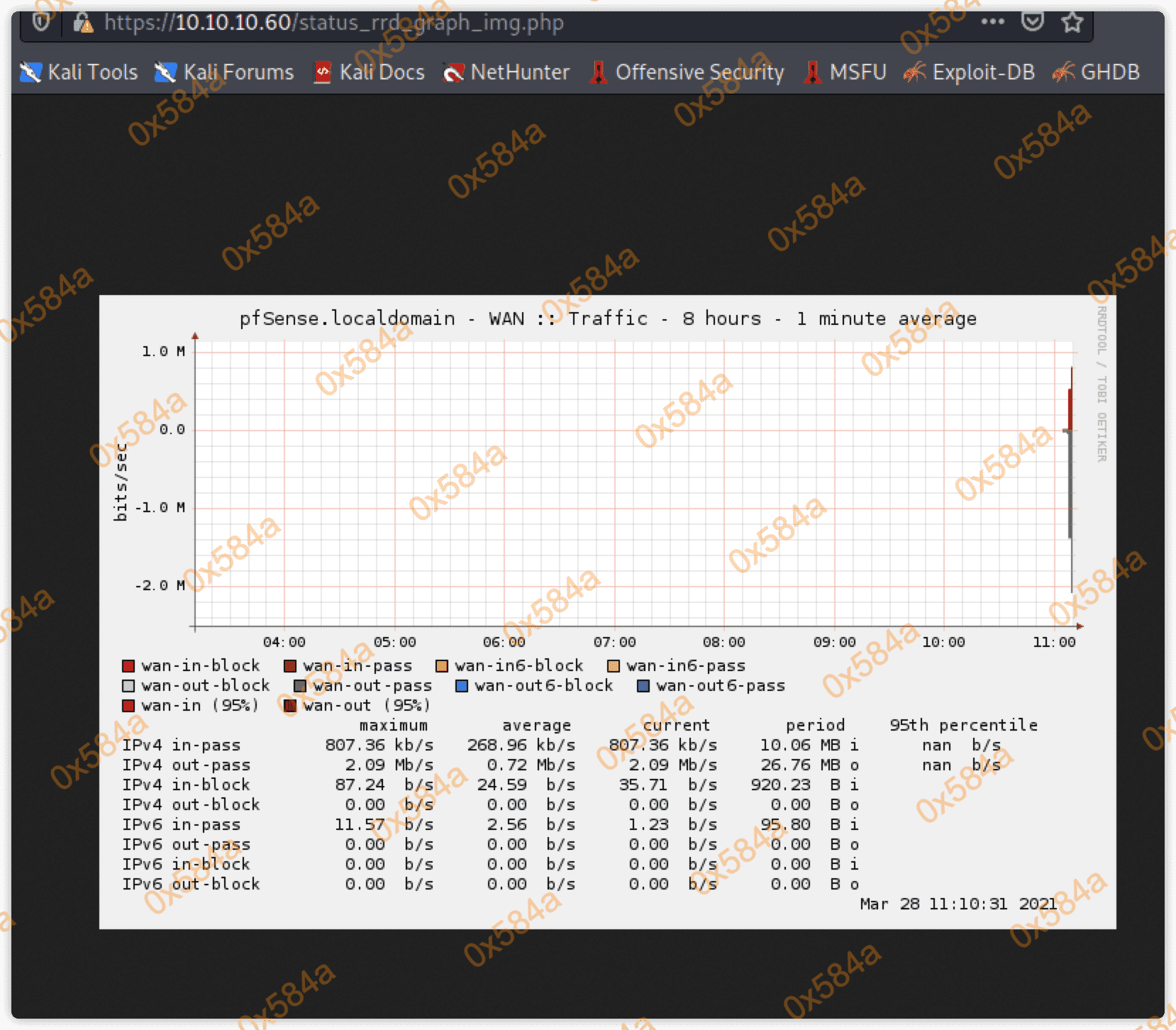Screen dimensions: 1176x1030
Task: Open the page actions three-dot menu
Action: [992, 21]
